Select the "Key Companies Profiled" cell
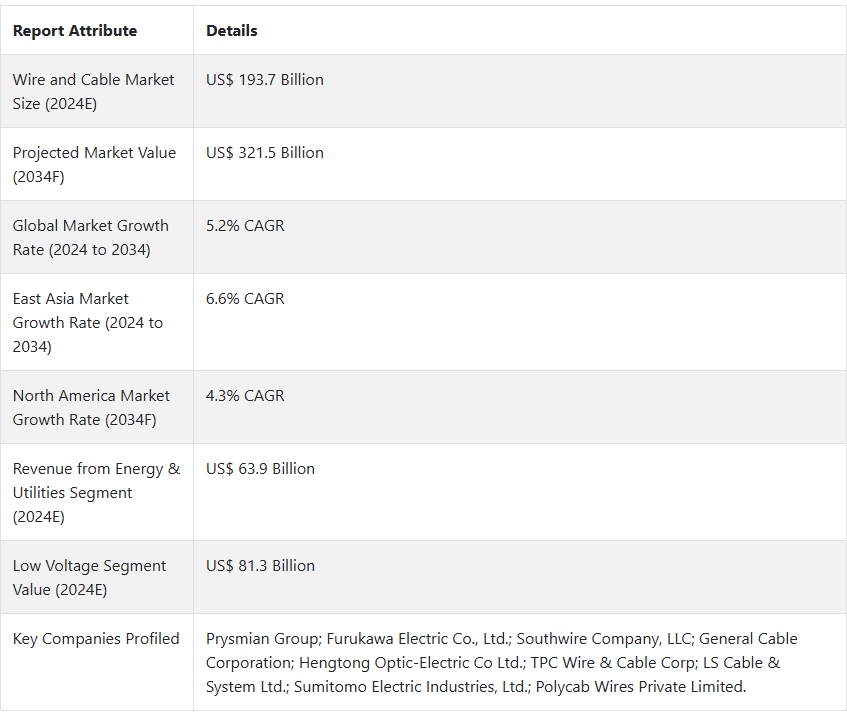The width and height of the screenshot is (847, 716). pos(96,639)
